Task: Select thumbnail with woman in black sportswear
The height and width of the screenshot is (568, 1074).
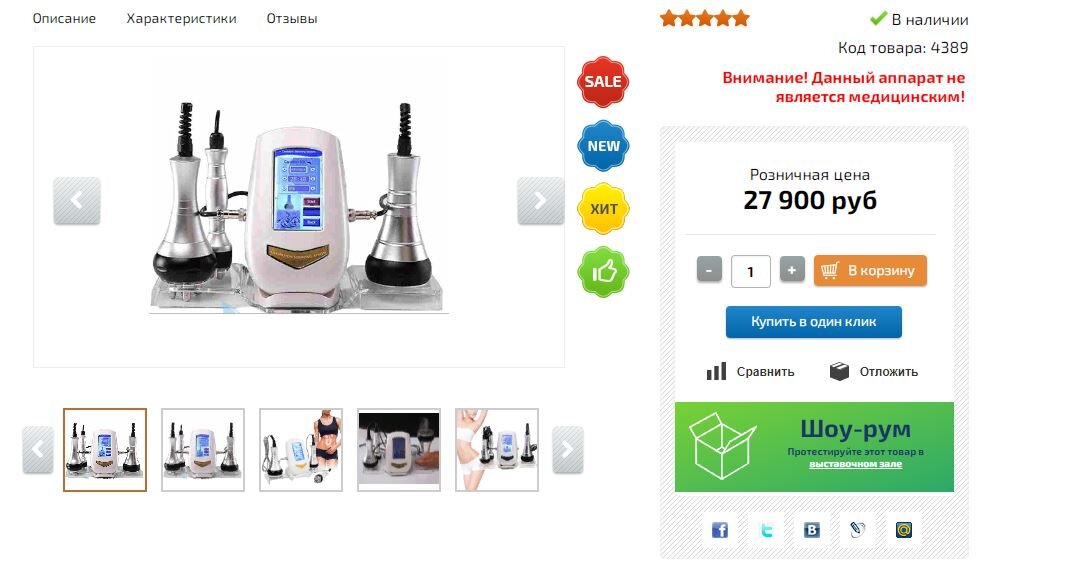Action: pos(301,450)
